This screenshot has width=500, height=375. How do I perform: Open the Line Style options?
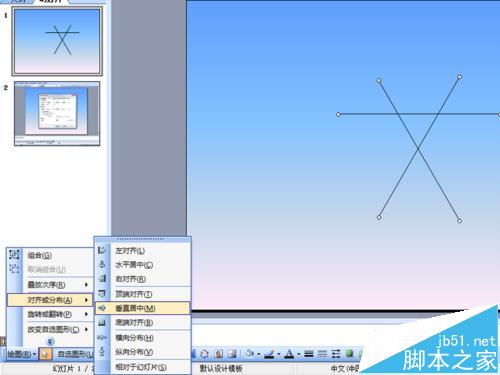(x=309, y=354)
